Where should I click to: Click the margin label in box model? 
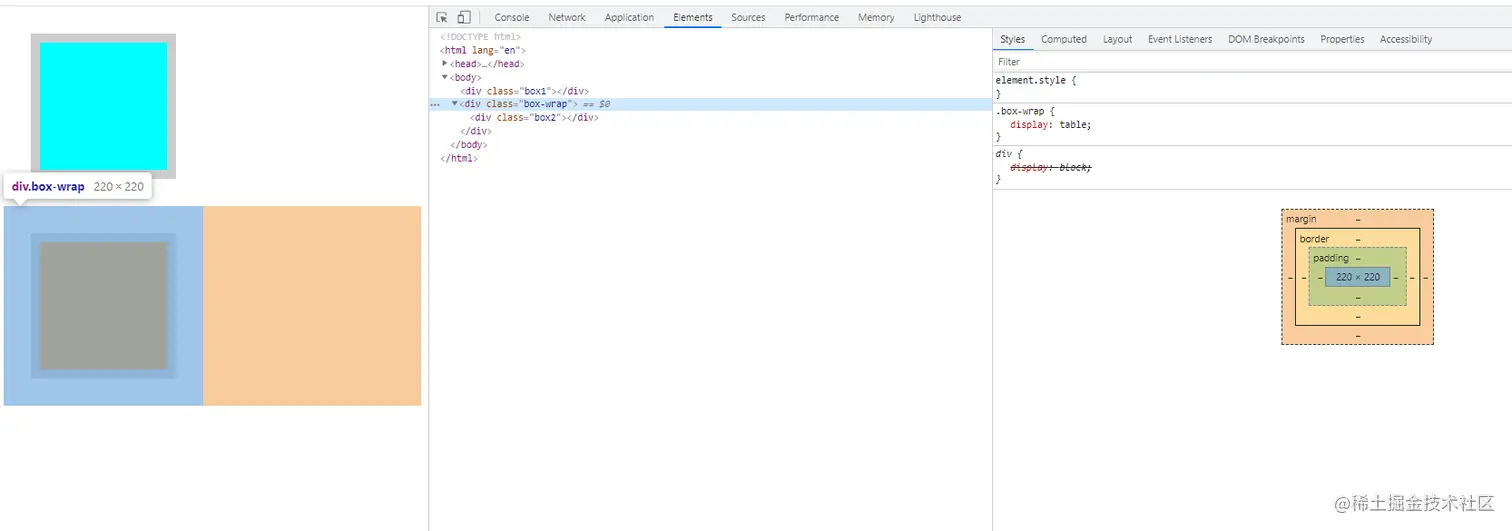coord(1301,219)
